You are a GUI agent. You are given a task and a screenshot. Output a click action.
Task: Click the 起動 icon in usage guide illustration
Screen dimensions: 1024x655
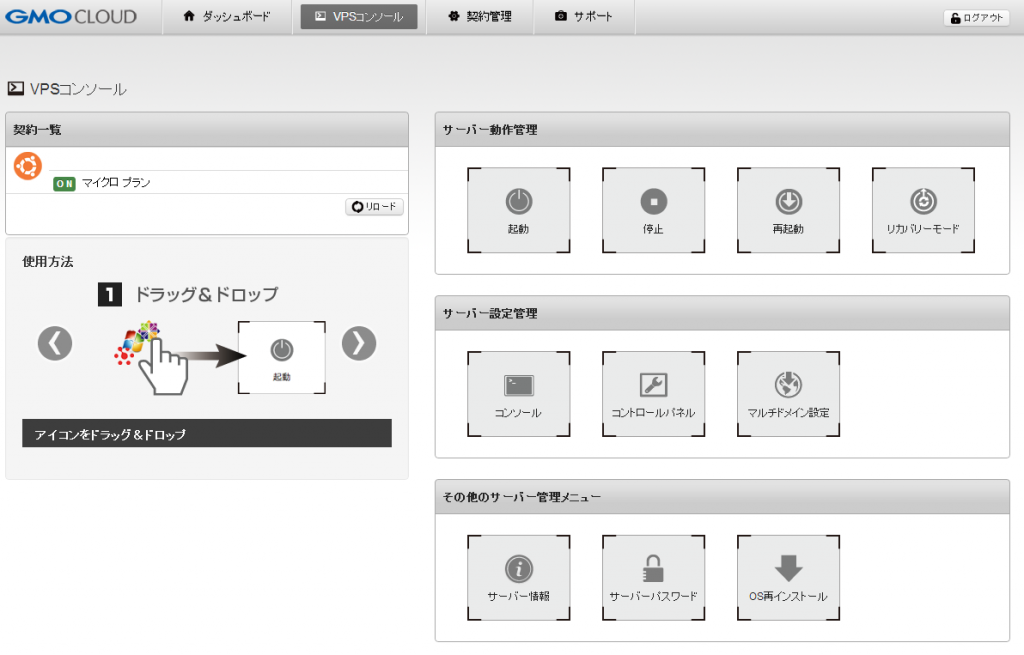[x=281, y=357]
